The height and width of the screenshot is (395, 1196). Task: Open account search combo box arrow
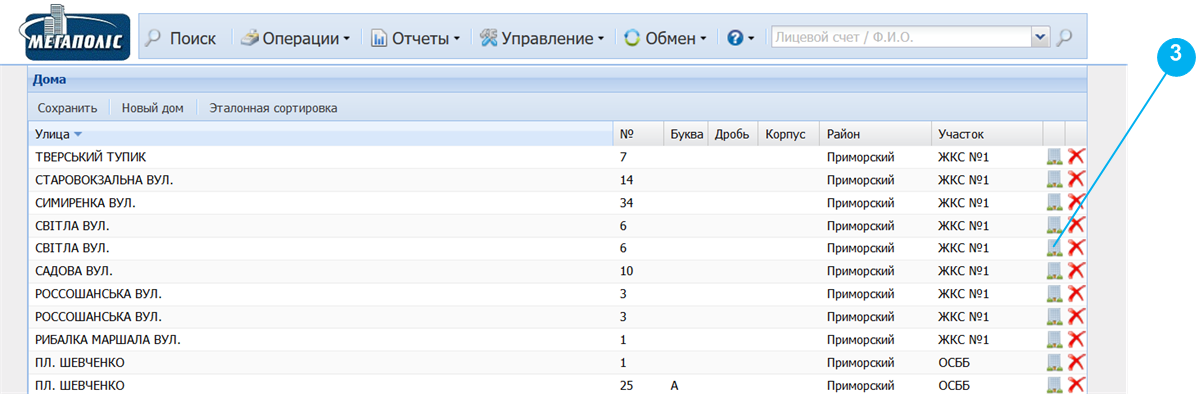(1040, 37)
